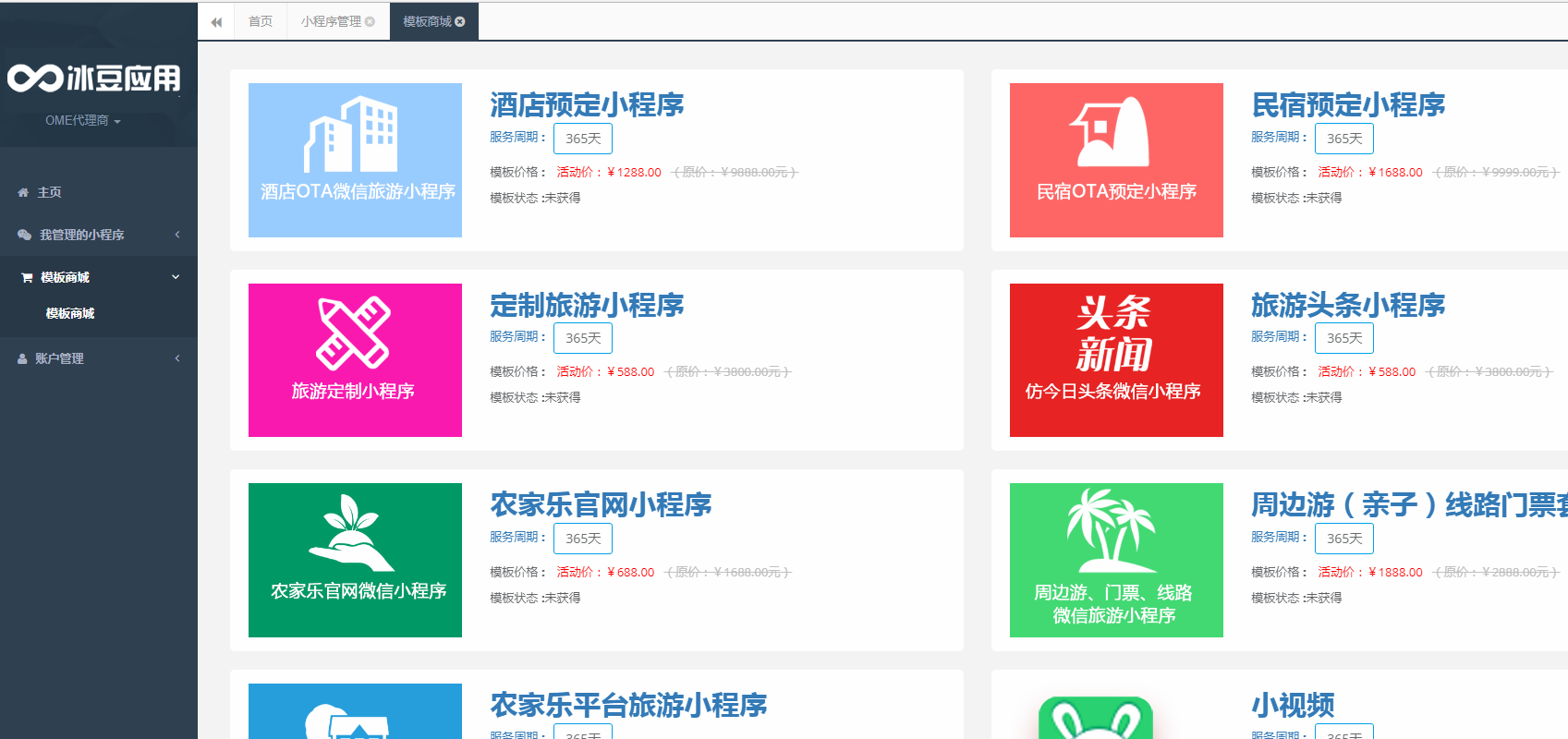Viewport: 1568px width, 739px height.
Task: Click the chat icon beside 我管理的小程序
Action: pos(24,235)
